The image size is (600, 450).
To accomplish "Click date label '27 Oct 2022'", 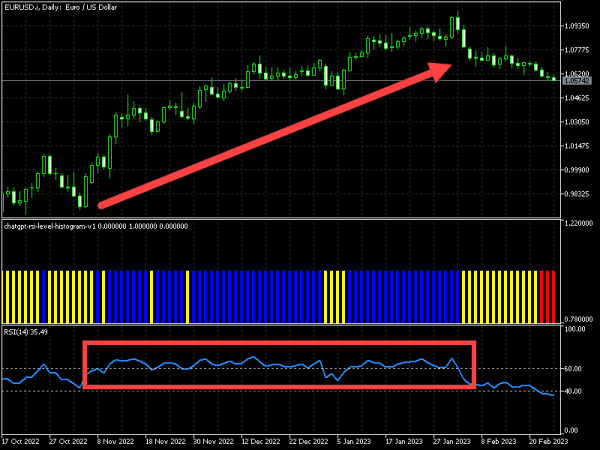I will click(x=68, y=442).
